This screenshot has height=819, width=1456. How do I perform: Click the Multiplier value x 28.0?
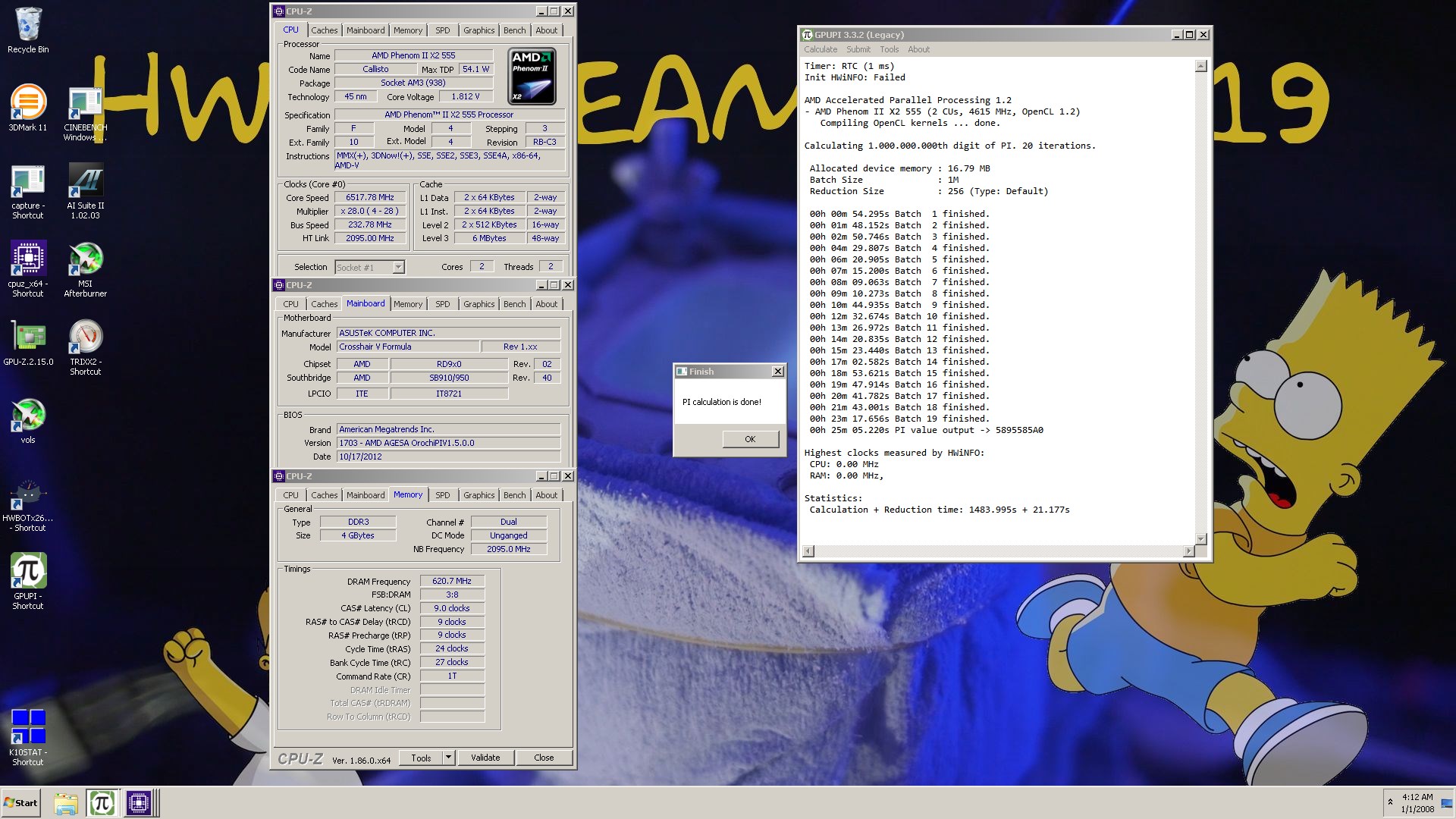370,211
